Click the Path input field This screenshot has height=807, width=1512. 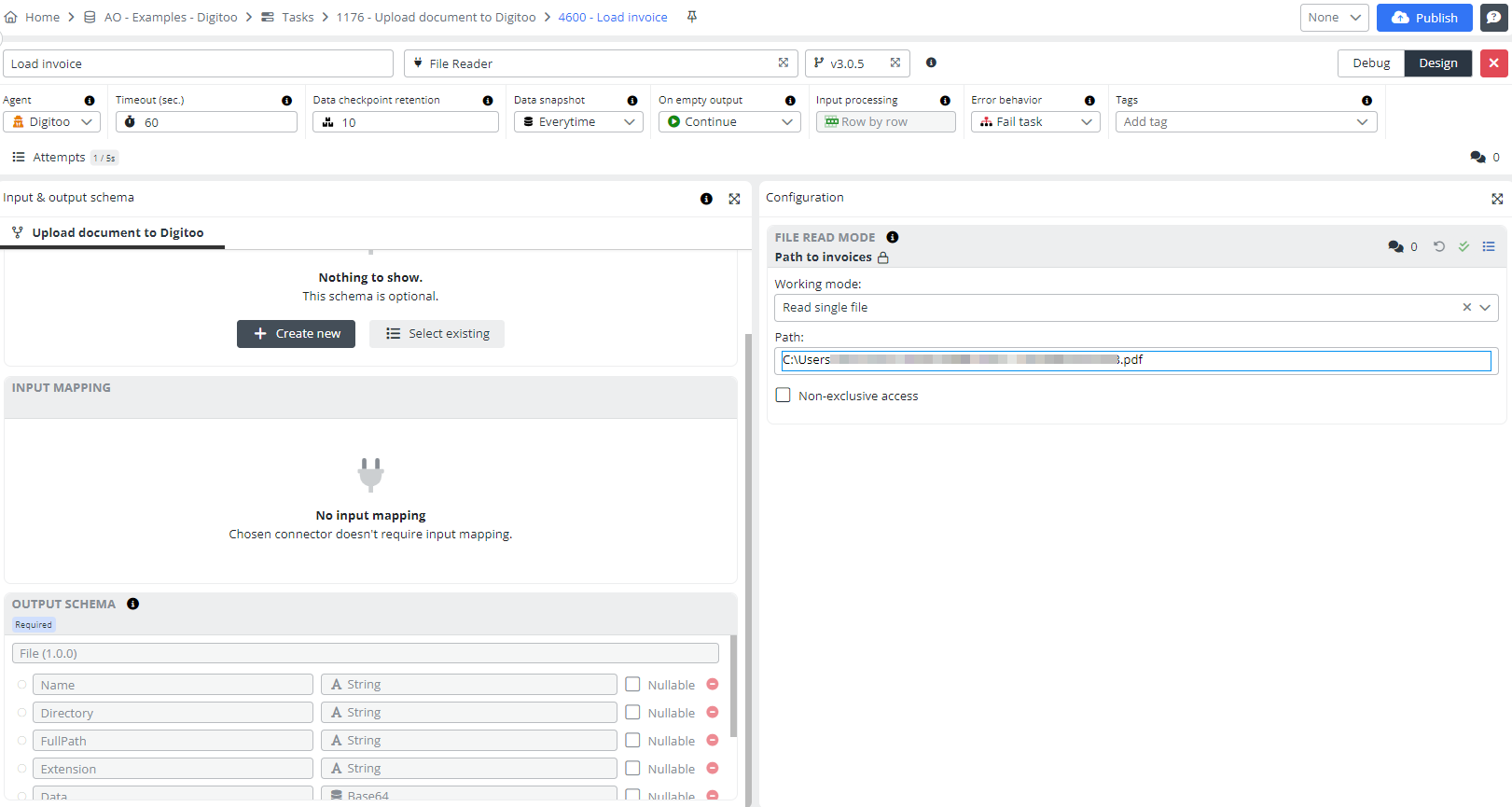coord(1135,360)
